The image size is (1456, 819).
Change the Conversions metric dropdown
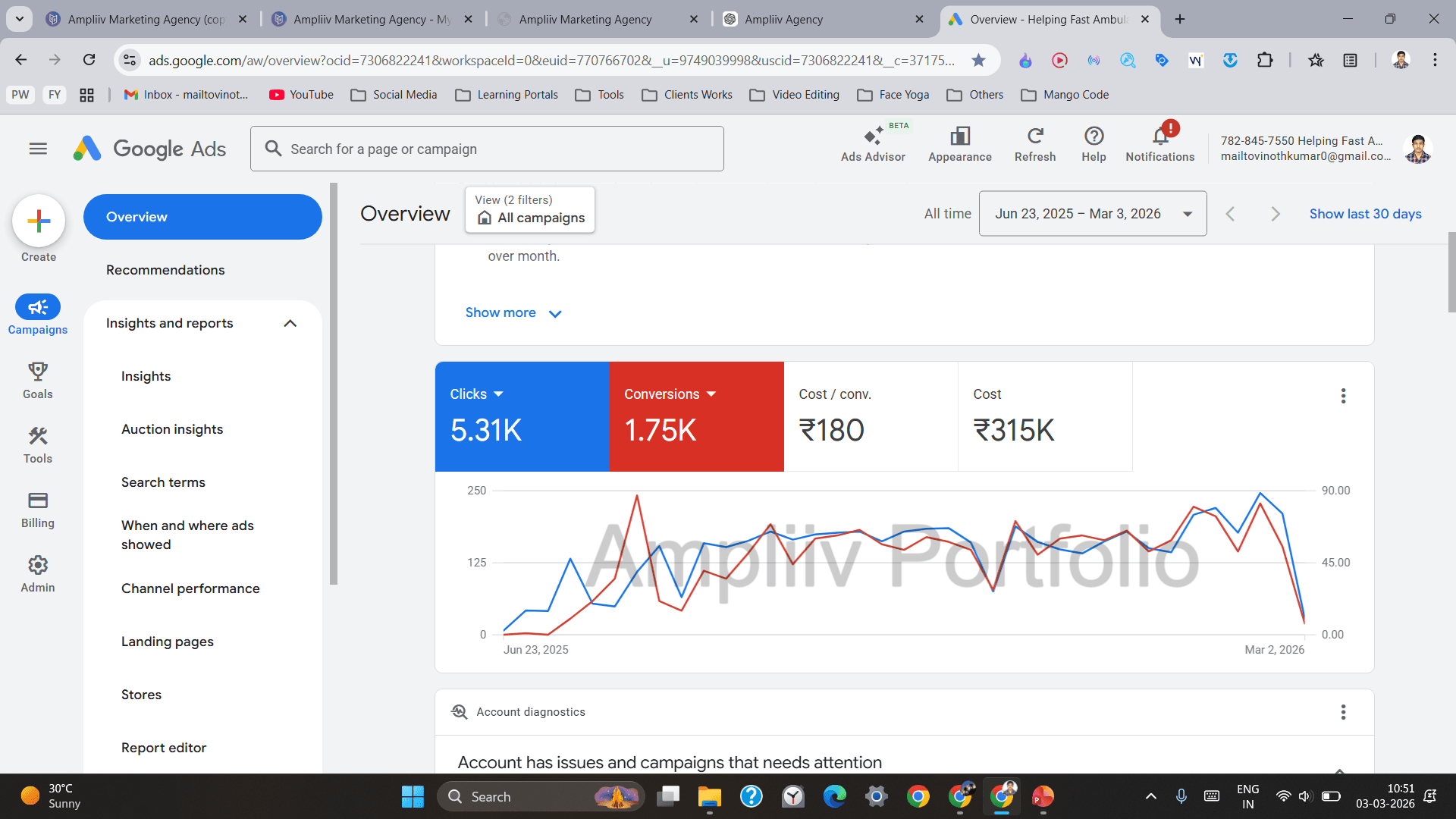tap(670, 394)
